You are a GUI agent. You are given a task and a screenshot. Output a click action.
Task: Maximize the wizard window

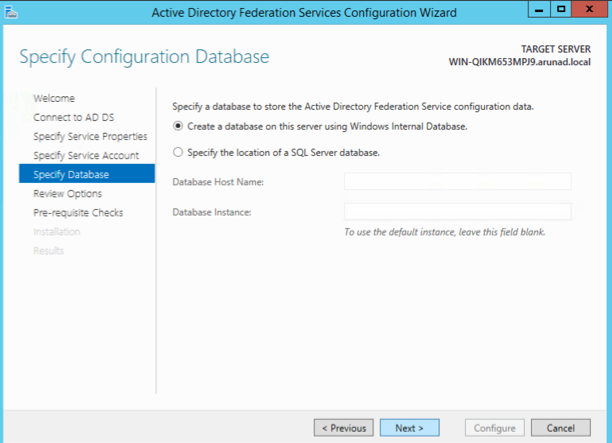561,9
